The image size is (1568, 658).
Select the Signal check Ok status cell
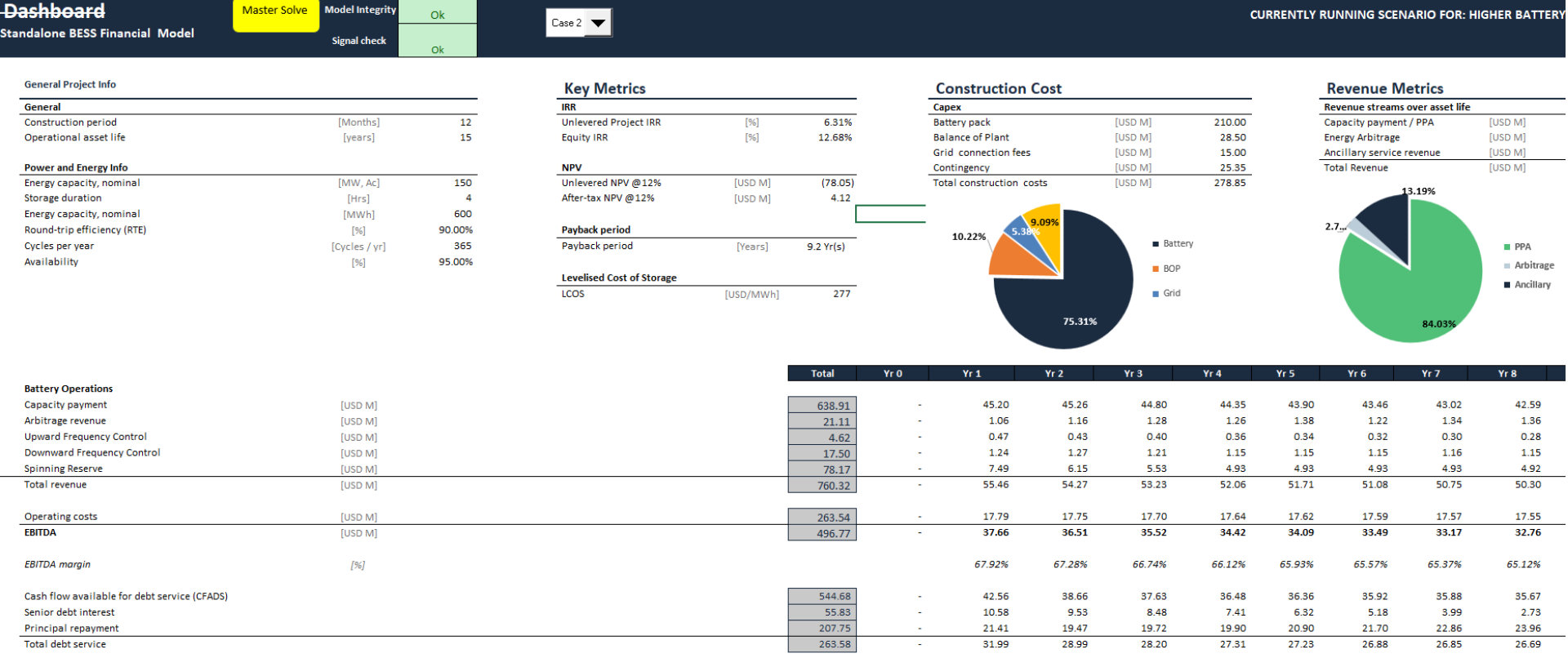coord(437,45)
